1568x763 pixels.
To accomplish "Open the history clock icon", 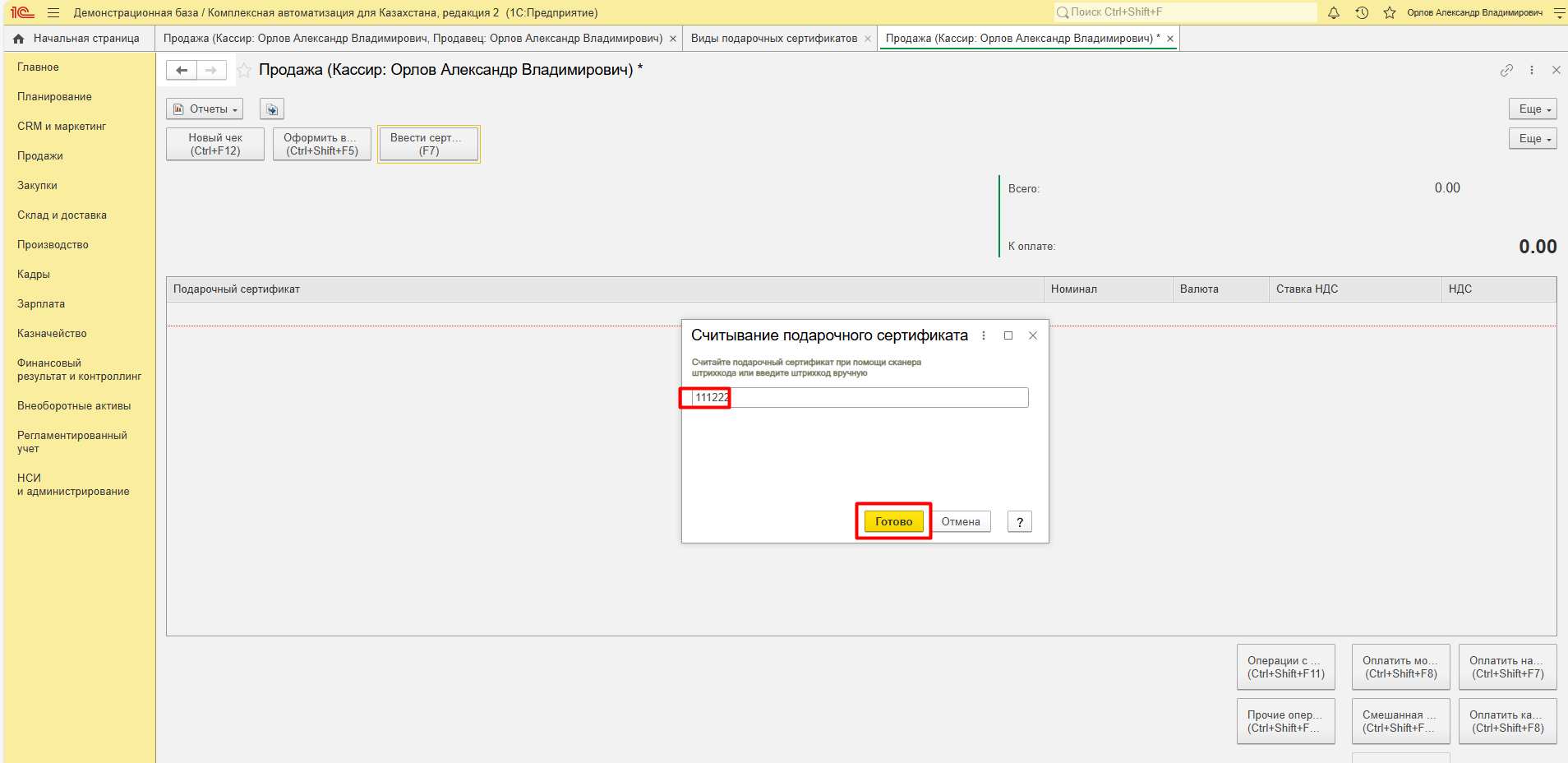I will point(1362,12).
